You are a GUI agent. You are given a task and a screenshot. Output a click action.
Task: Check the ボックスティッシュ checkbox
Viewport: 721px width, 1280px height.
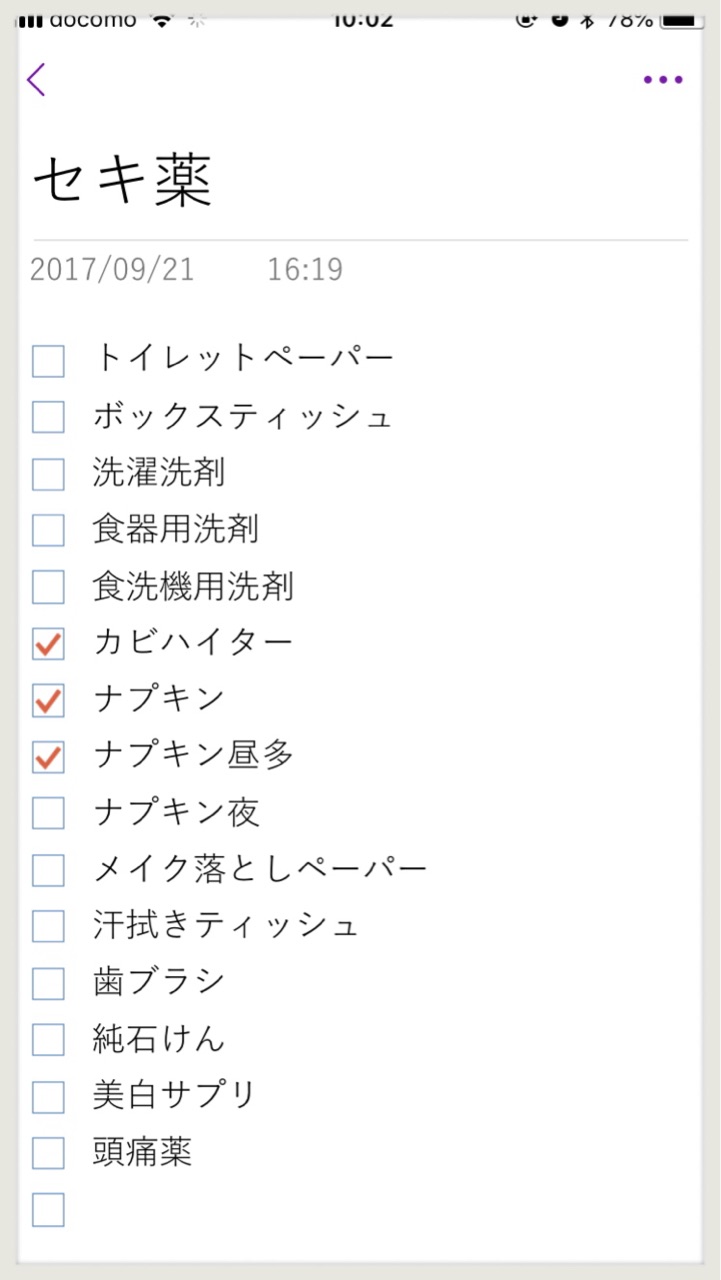click(48, 417)
